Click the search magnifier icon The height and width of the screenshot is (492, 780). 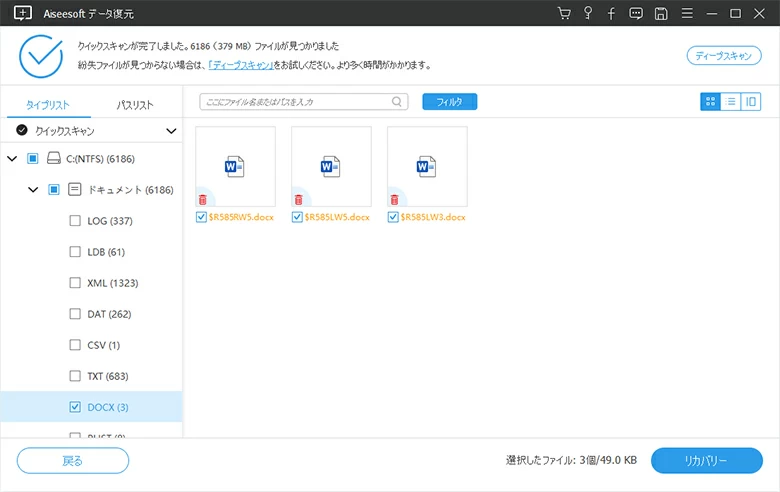(x=397, y=101)
